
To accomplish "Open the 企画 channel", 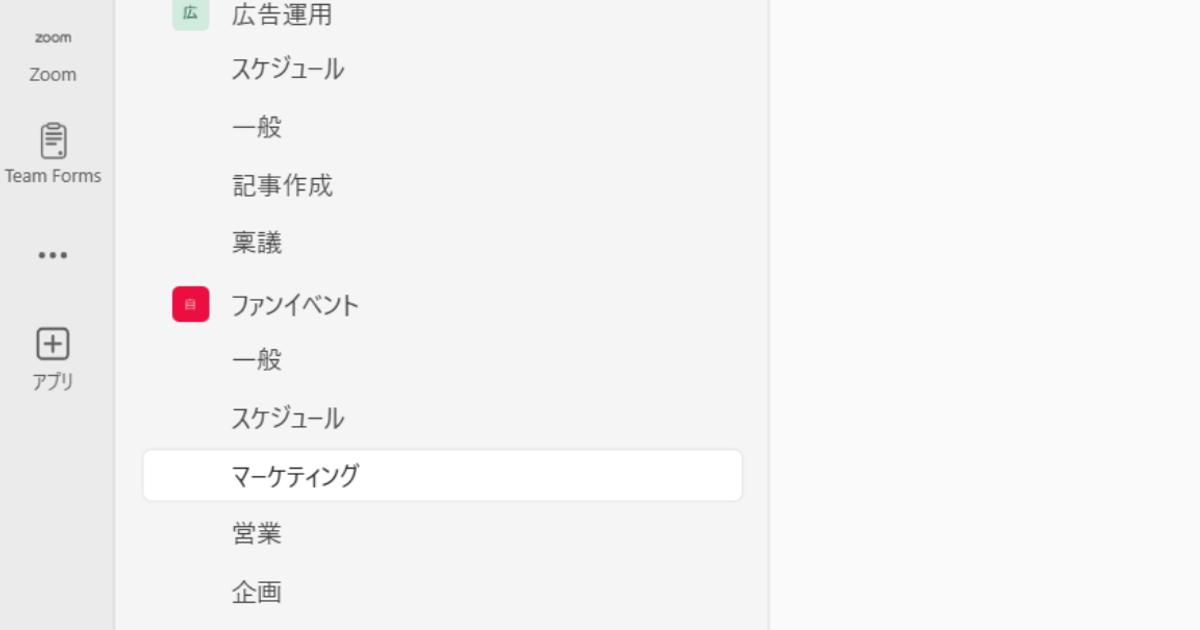I will pos(256,592).
